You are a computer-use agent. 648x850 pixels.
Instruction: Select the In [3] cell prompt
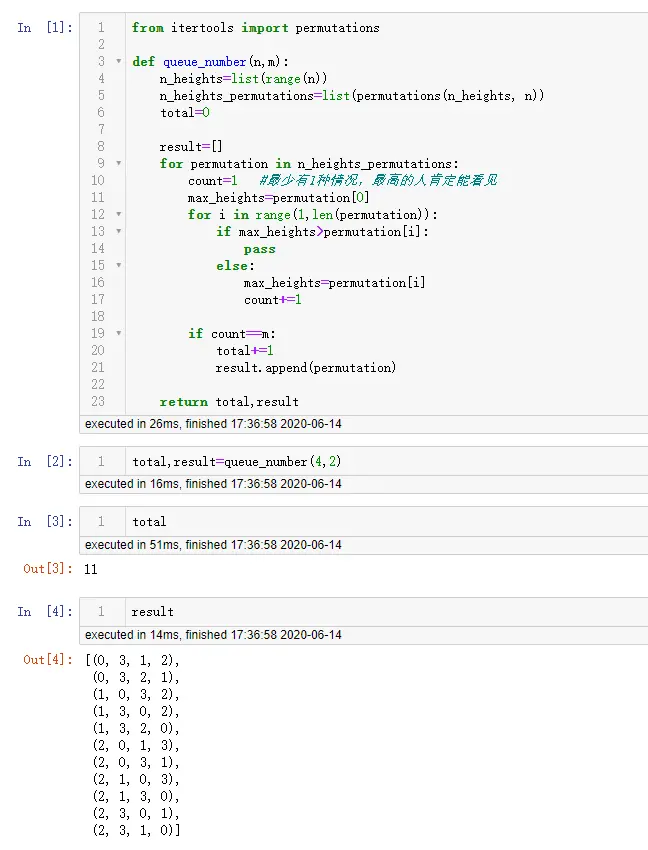(x=45, y=521)
